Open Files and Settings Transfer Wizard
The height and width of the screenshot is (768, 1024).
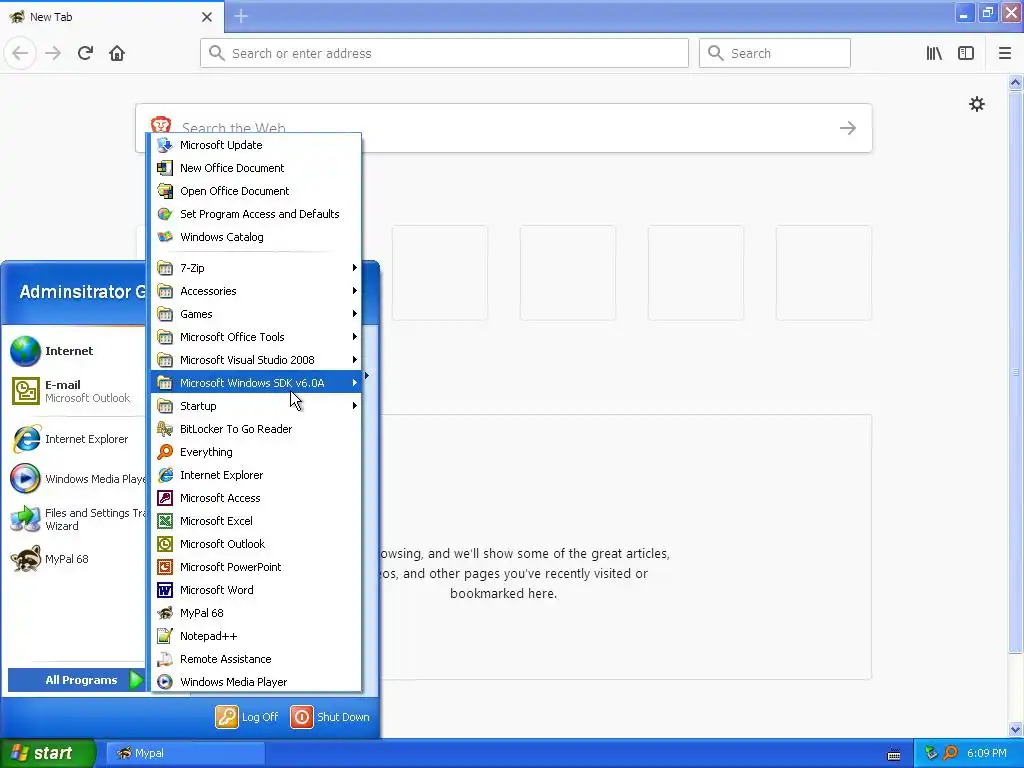75,519
